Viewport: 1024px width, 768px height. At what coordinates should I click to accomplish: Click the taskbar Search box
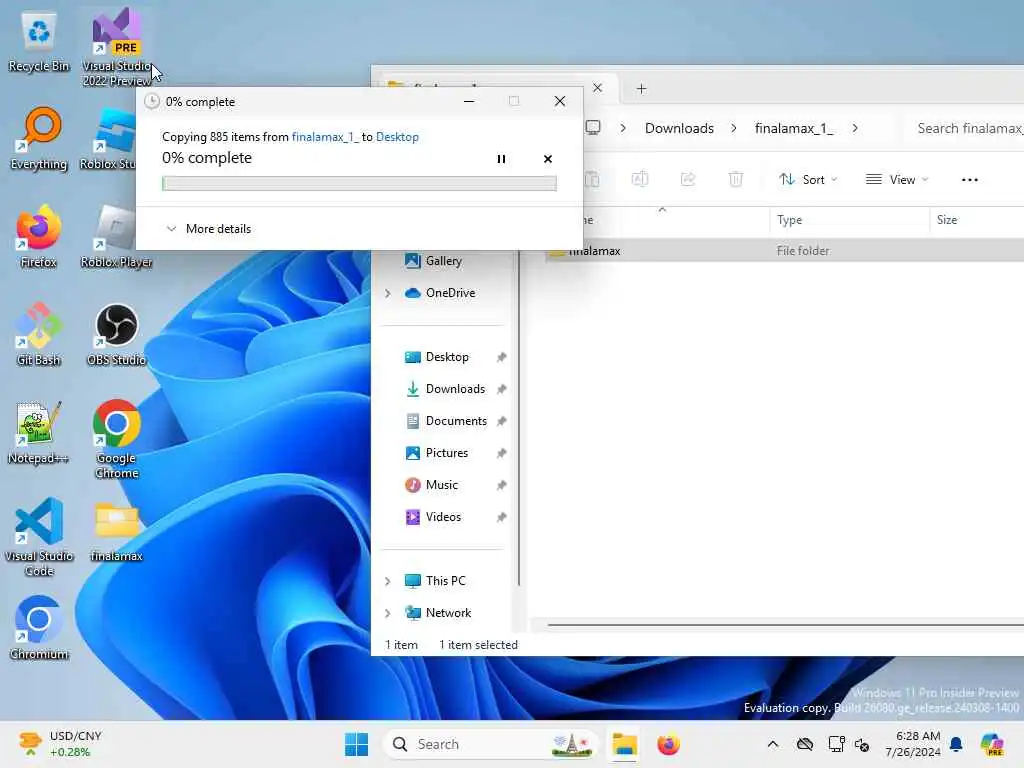point(490,744)
